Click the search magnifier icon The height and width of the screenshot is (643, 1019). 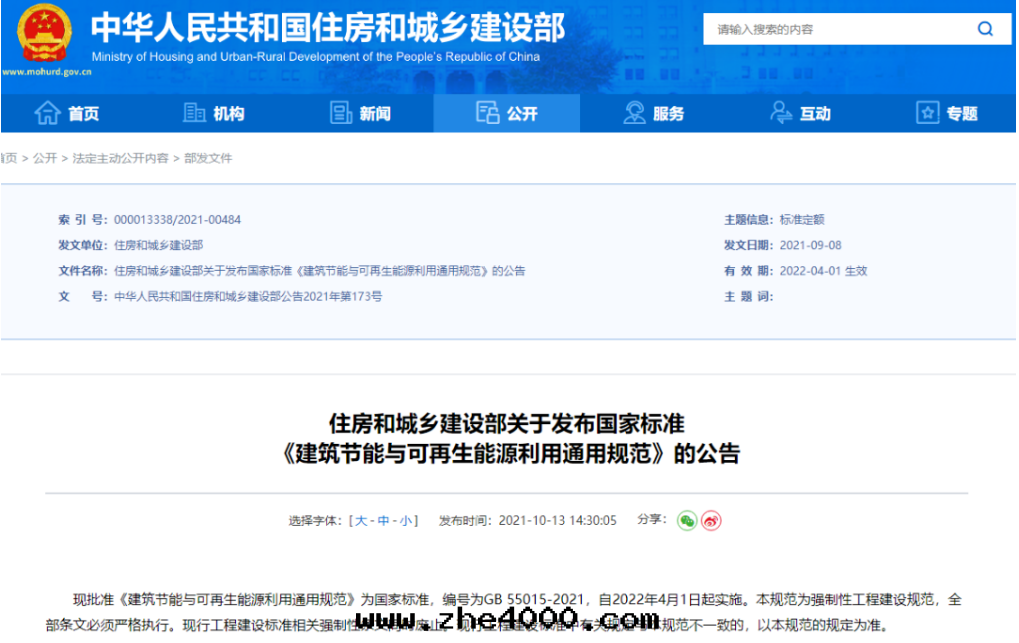click(984, 29)
